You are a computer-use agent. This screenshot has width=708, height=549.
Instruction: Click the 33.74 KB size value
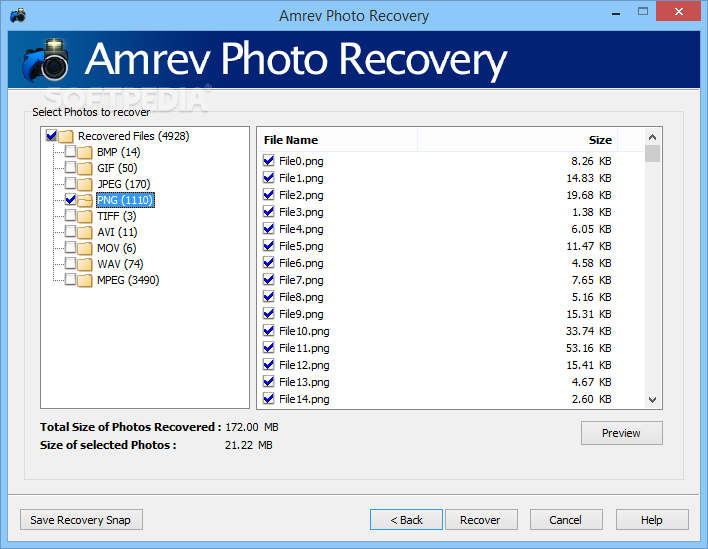589,331
